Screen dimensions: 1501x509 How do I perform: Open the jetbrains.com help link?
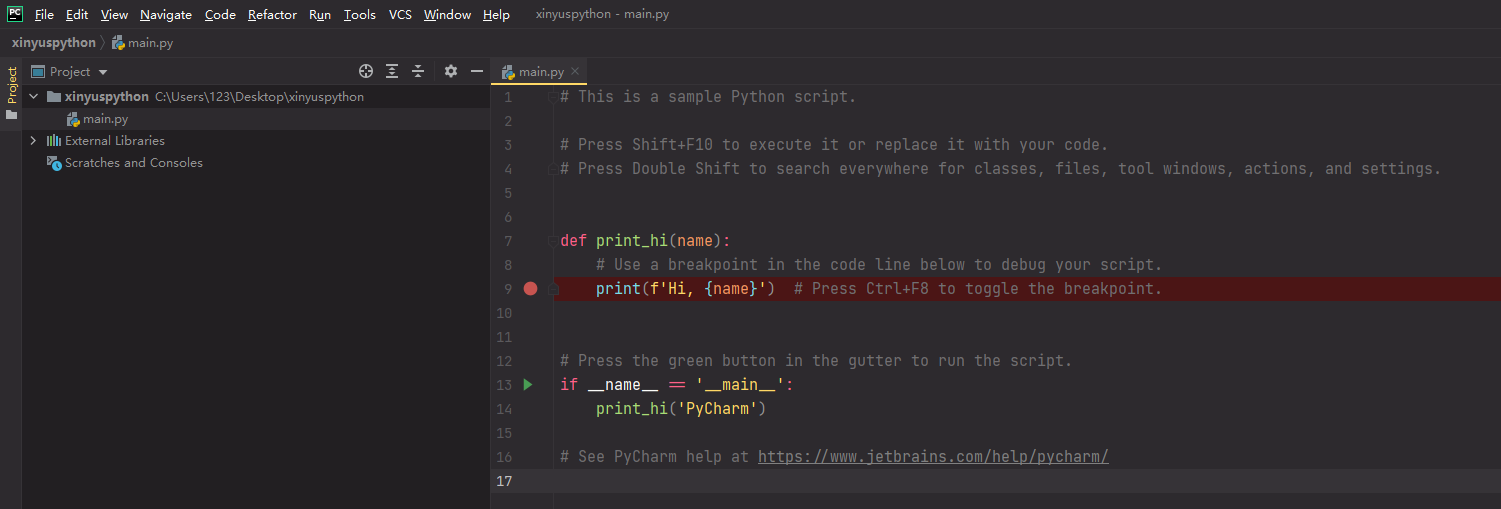pyautogui.click(x=933, y=457)
